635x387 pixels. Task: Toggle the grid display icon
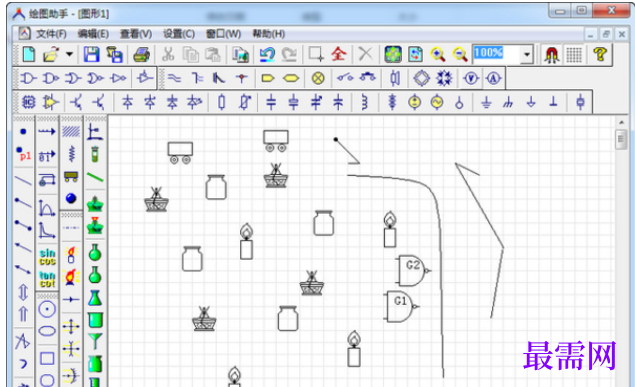click(x=574, y=54)
